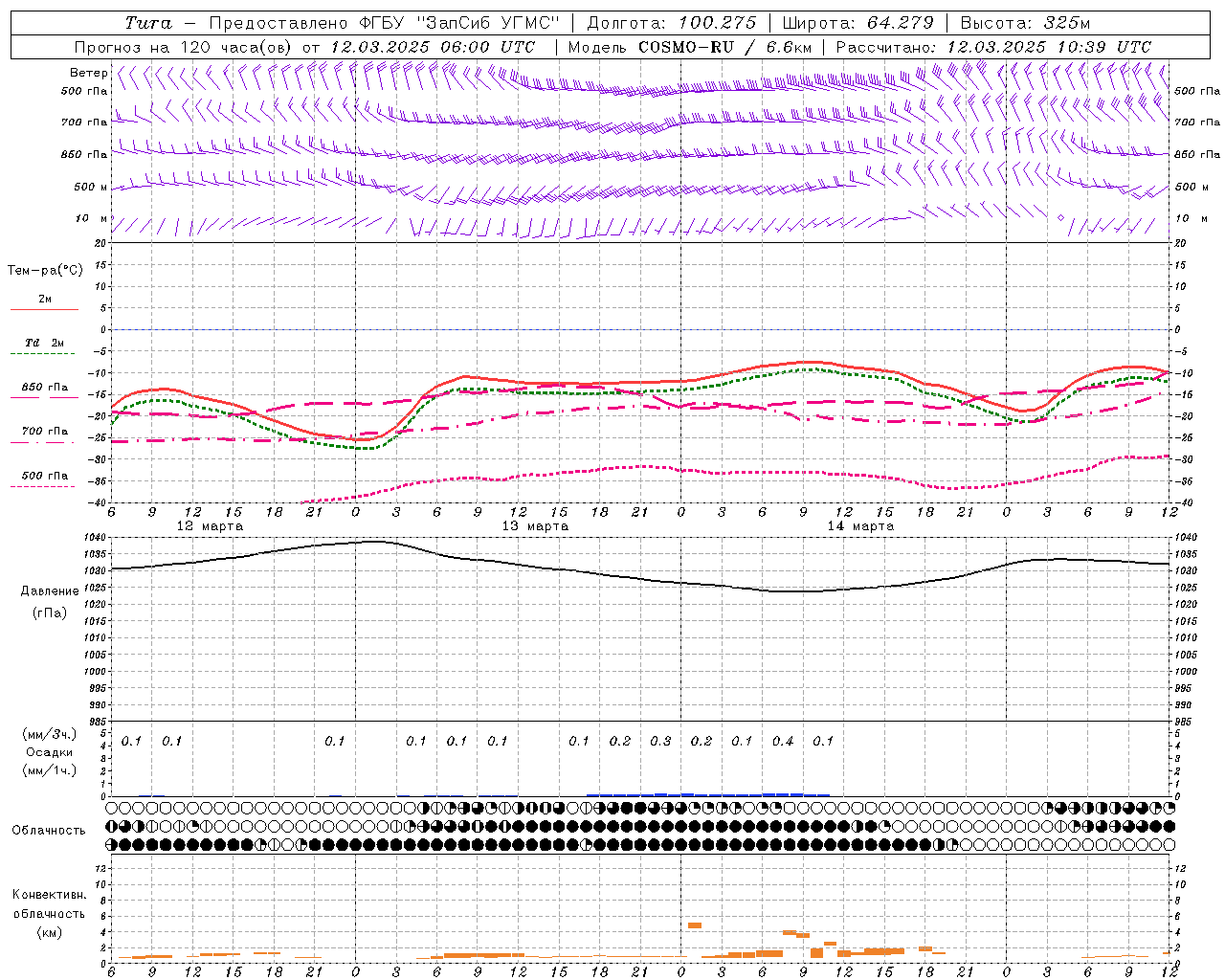The width and height of the screenshot is (1225, 980).
Task: Click the "0.4" precipitation value
Action: tap(783, 741)
